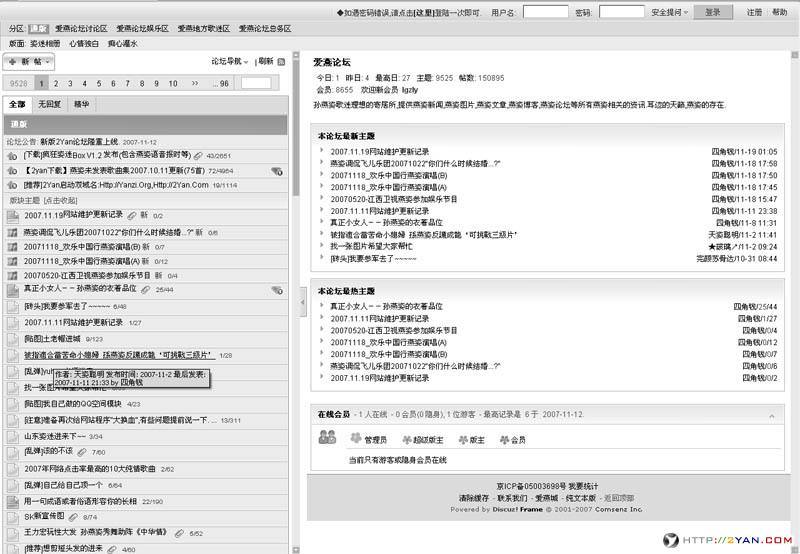The height and width of the screenshot is (554, 800).
Task: Click the poll icon on the 2yan下载 thread row
Action: 276,171
